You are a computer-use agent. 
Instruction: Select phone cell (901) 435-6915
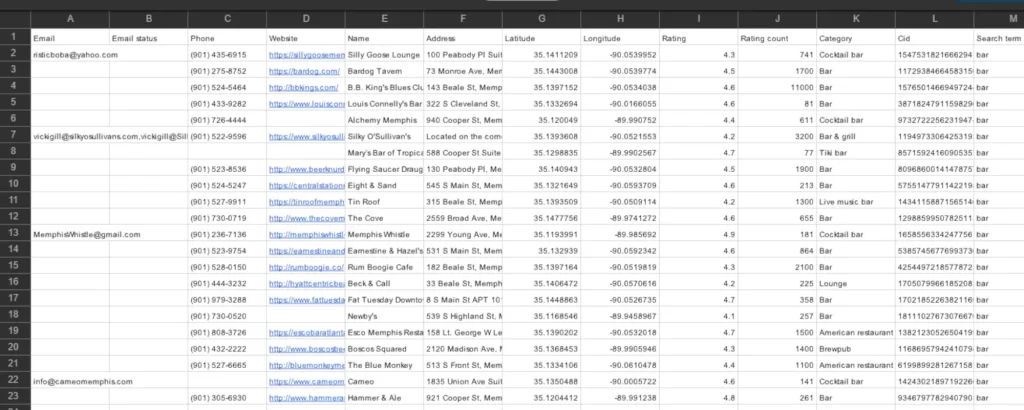coord(227,55)
